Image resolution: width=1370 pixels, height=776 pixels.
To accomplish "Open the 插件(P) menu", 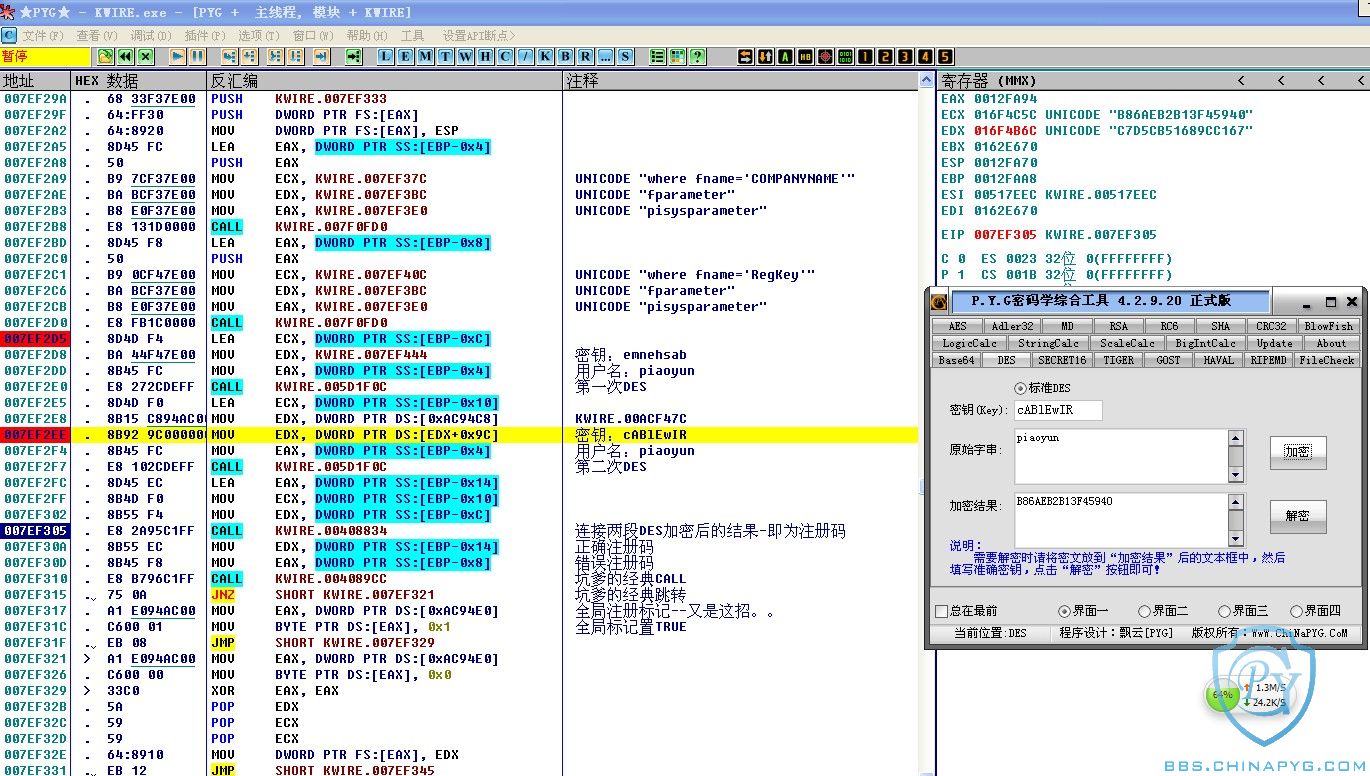I will click(204, 35).
